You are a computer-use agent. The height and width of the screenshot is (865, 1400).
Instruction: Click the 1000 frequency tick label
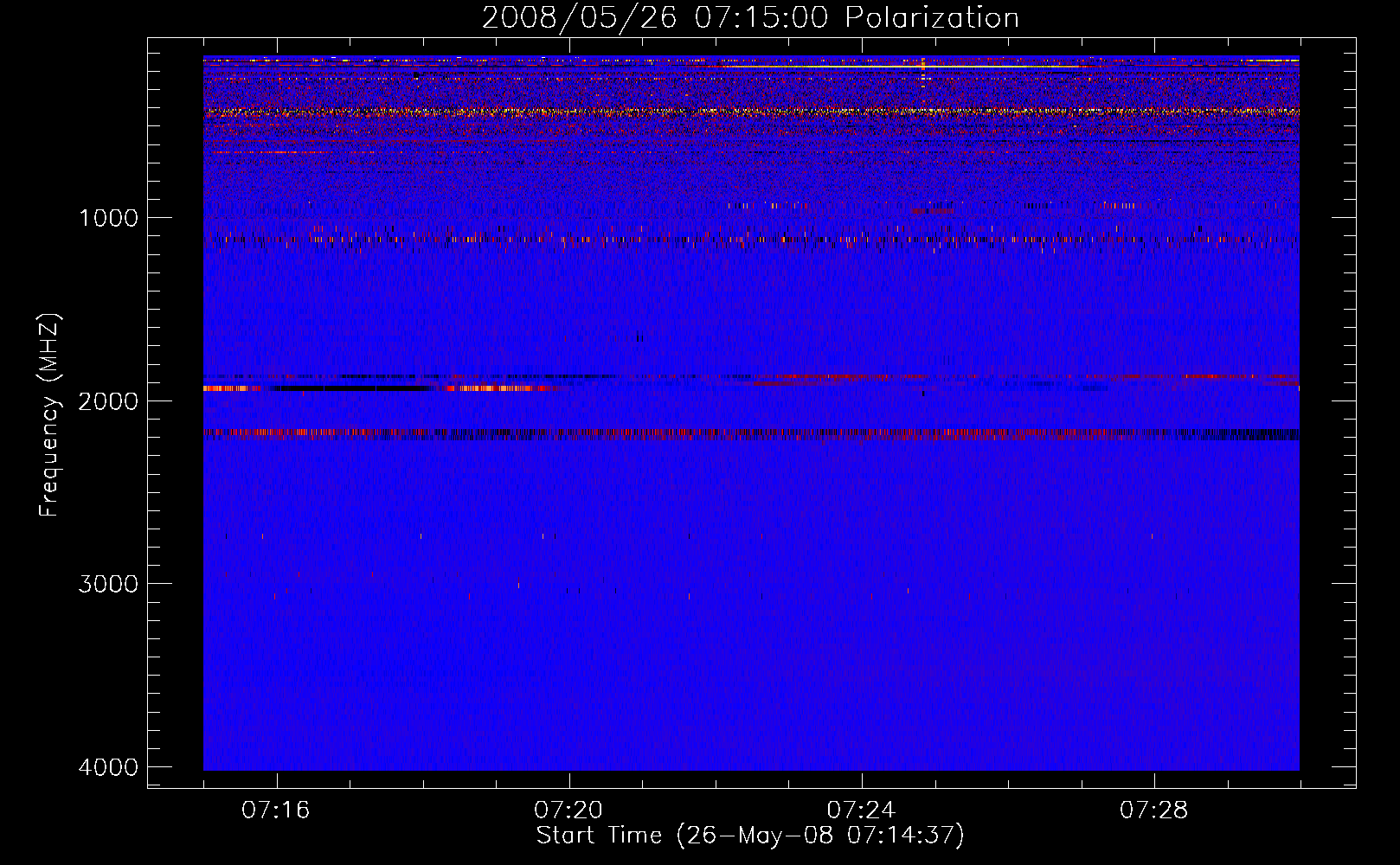(109, 217)
